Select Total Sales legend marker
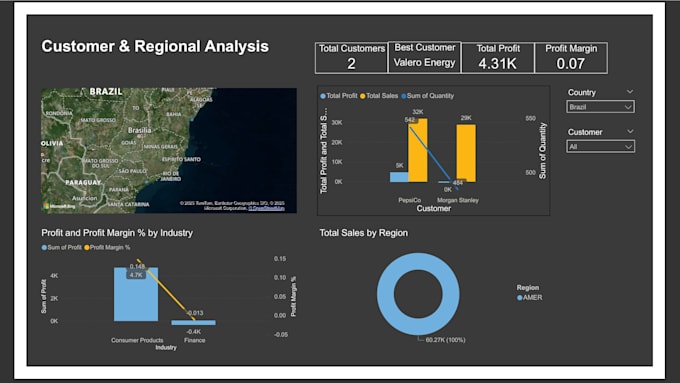680x383 pixels. 363,96
